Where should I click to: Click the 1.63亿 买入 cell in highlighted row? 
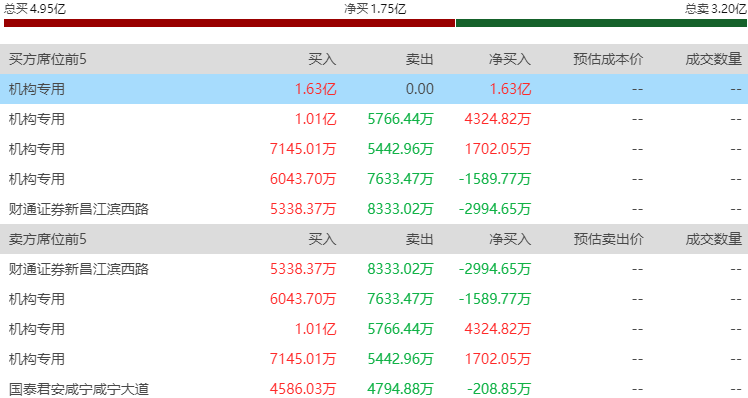pyautogui.click(x=315, y=89)
